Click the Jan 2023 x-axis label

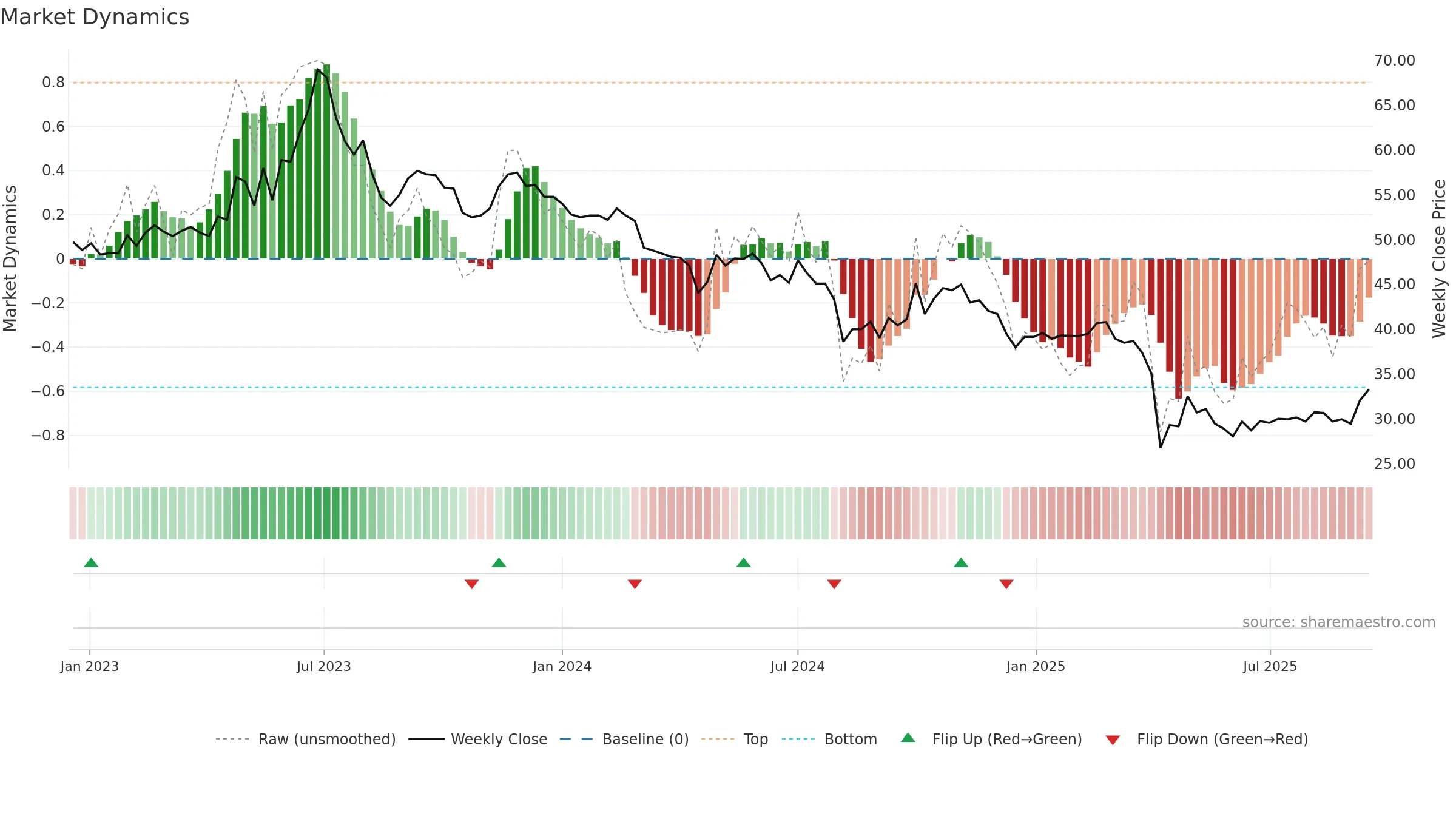tap(90, 666)
